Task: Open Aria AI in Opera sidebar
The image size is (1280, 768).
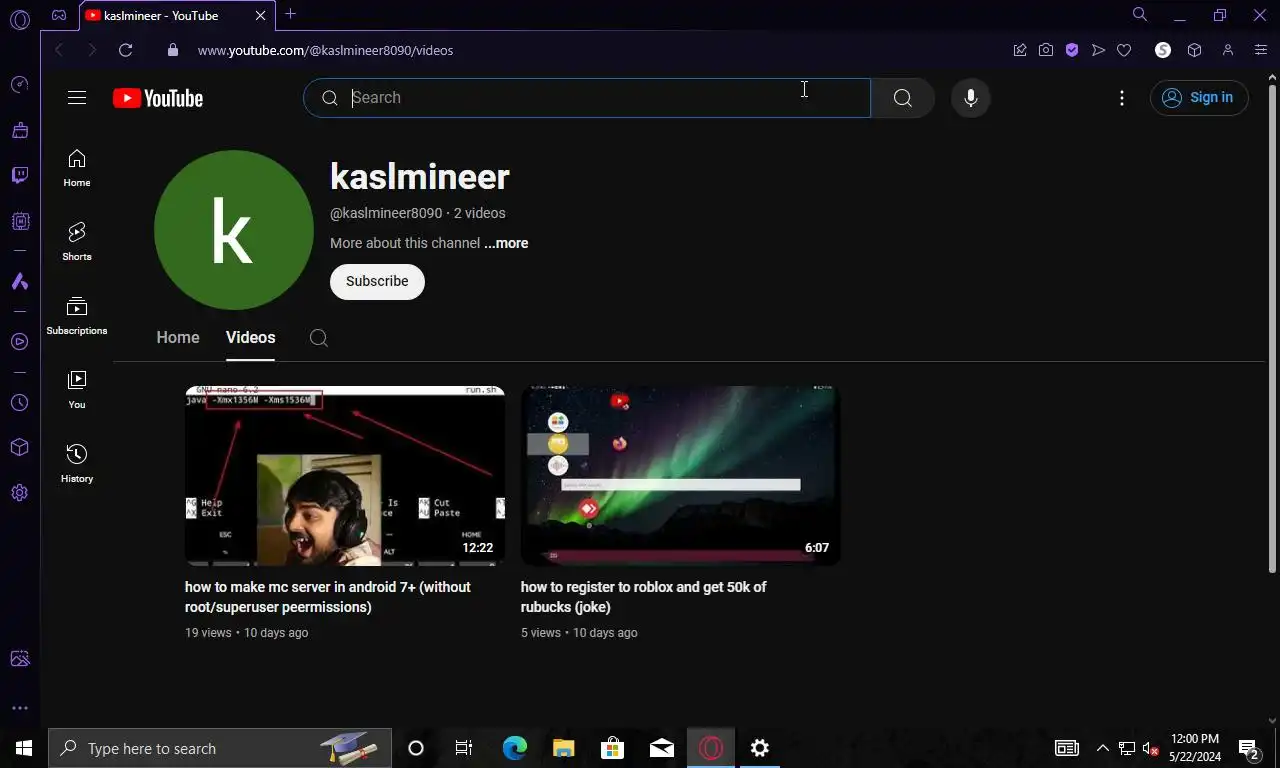Action: click(20, 282)
